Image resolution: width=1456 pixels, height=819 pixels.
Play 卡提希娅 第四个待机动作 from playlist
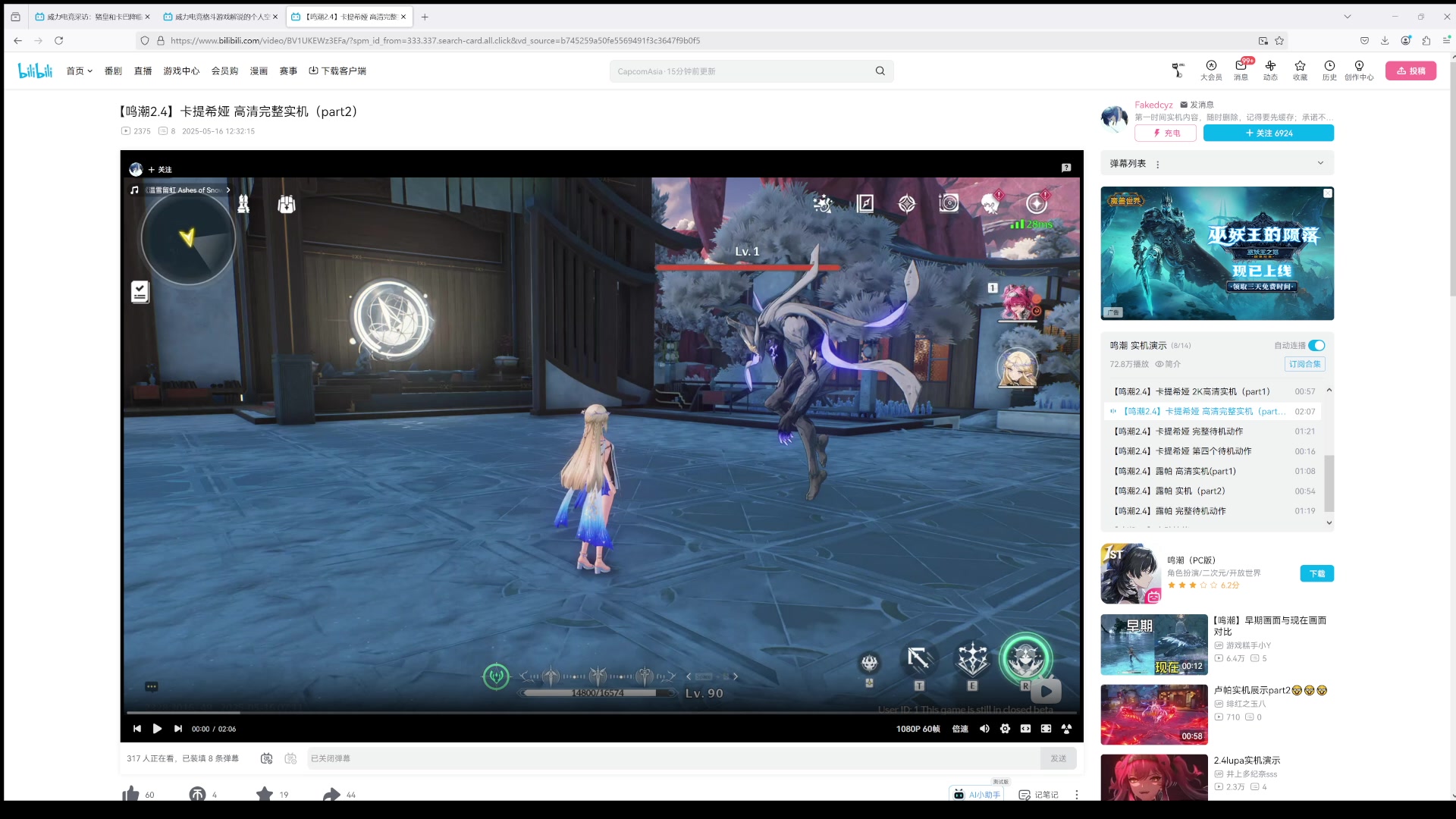(x=1213, y=450)
